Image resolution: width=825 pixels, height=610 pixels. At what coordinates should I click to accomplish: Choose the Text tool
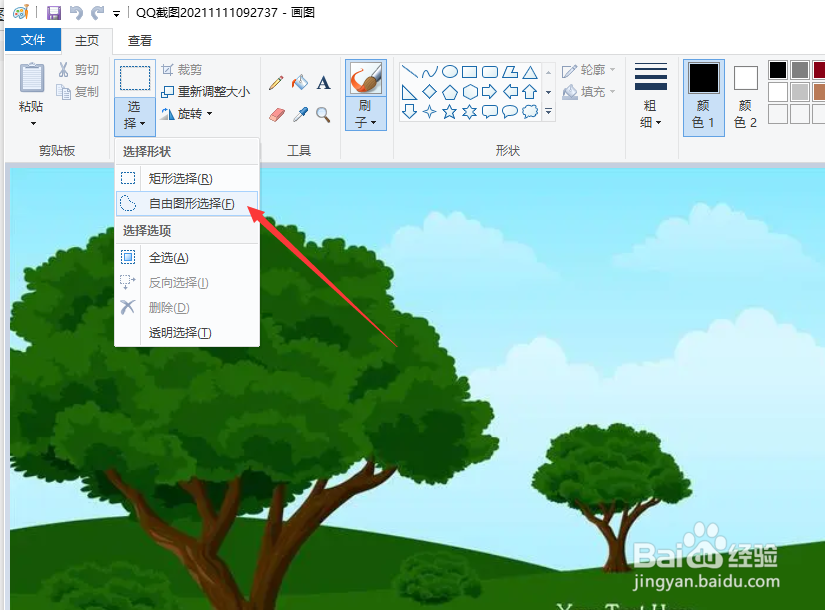click(x=322, y=82)
